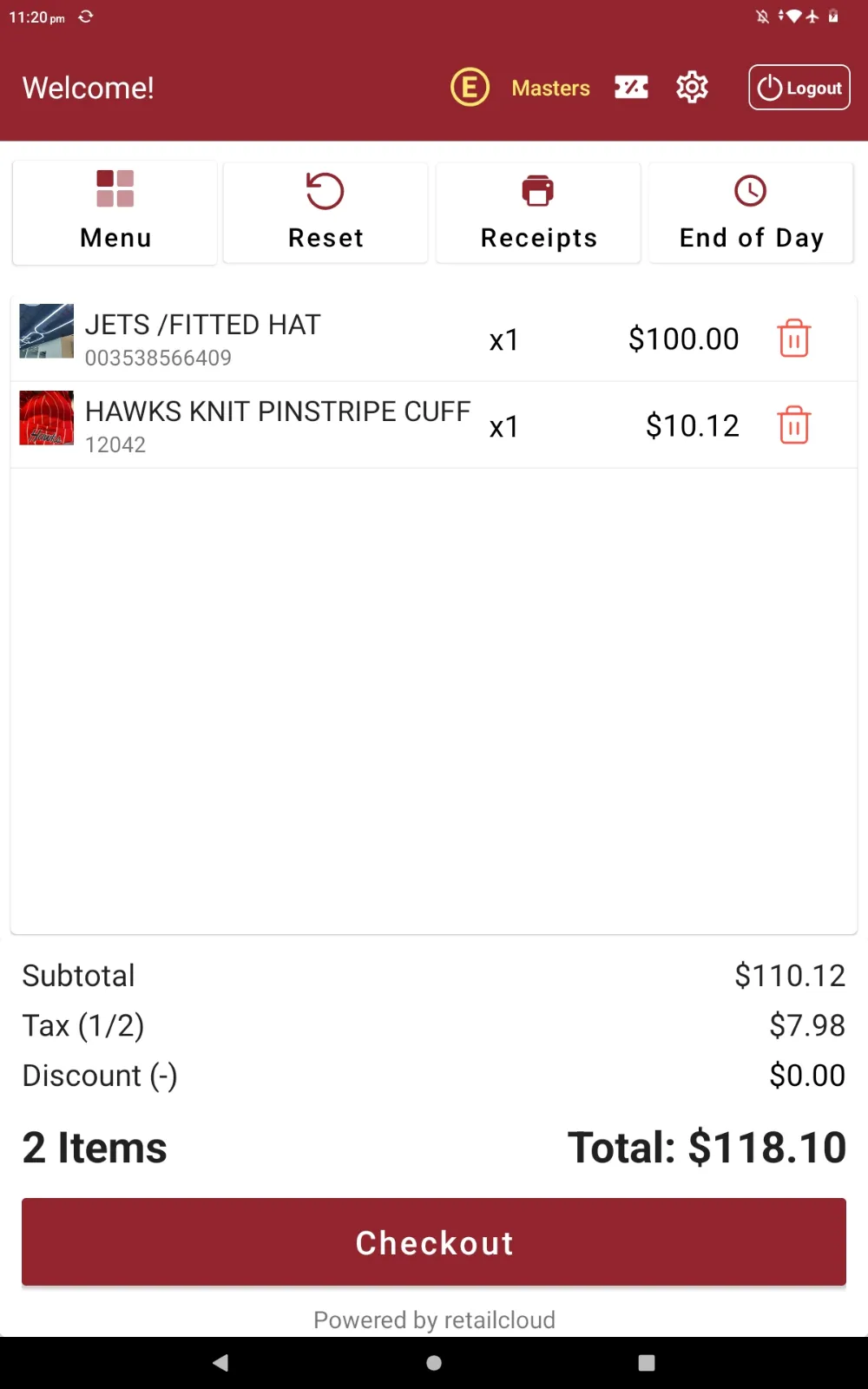Open End of Day clock tile
Screen dimensions: 868x1389
(751, 212)
